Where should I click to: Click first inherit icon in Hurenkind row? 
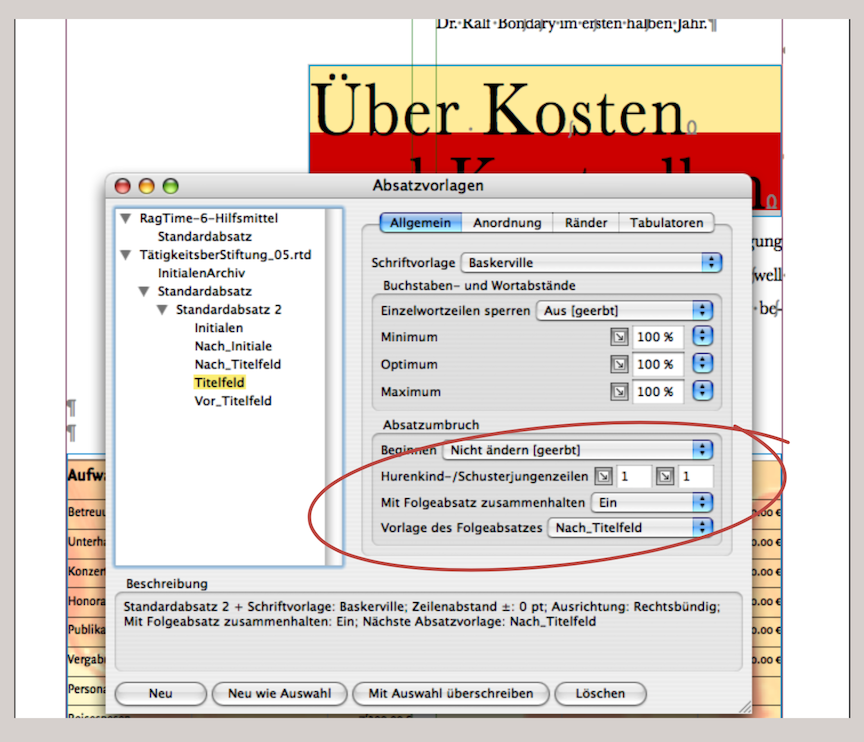pos(603,477)
